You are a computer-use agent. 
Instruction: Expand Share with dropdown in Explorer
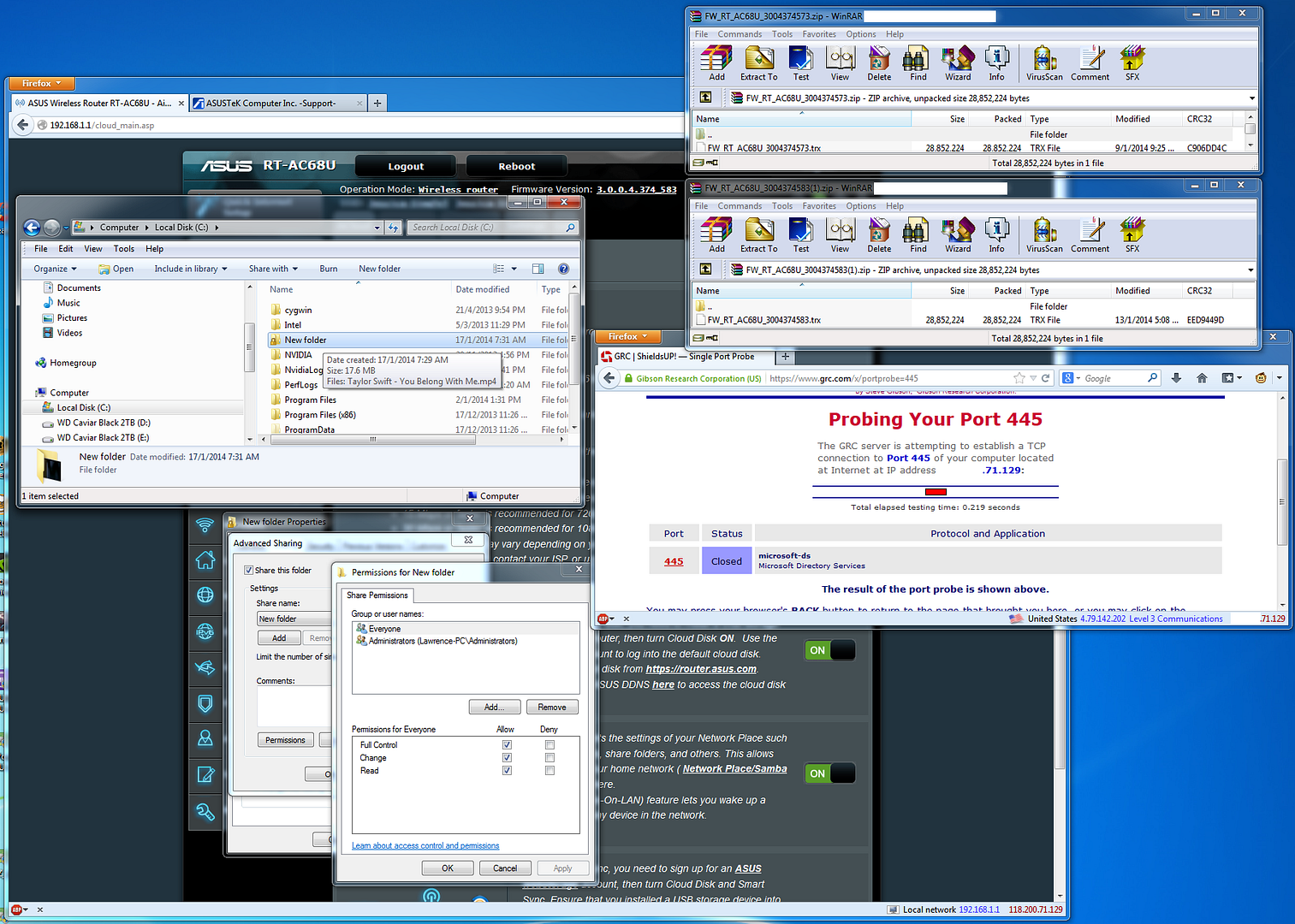click(273, 269)
